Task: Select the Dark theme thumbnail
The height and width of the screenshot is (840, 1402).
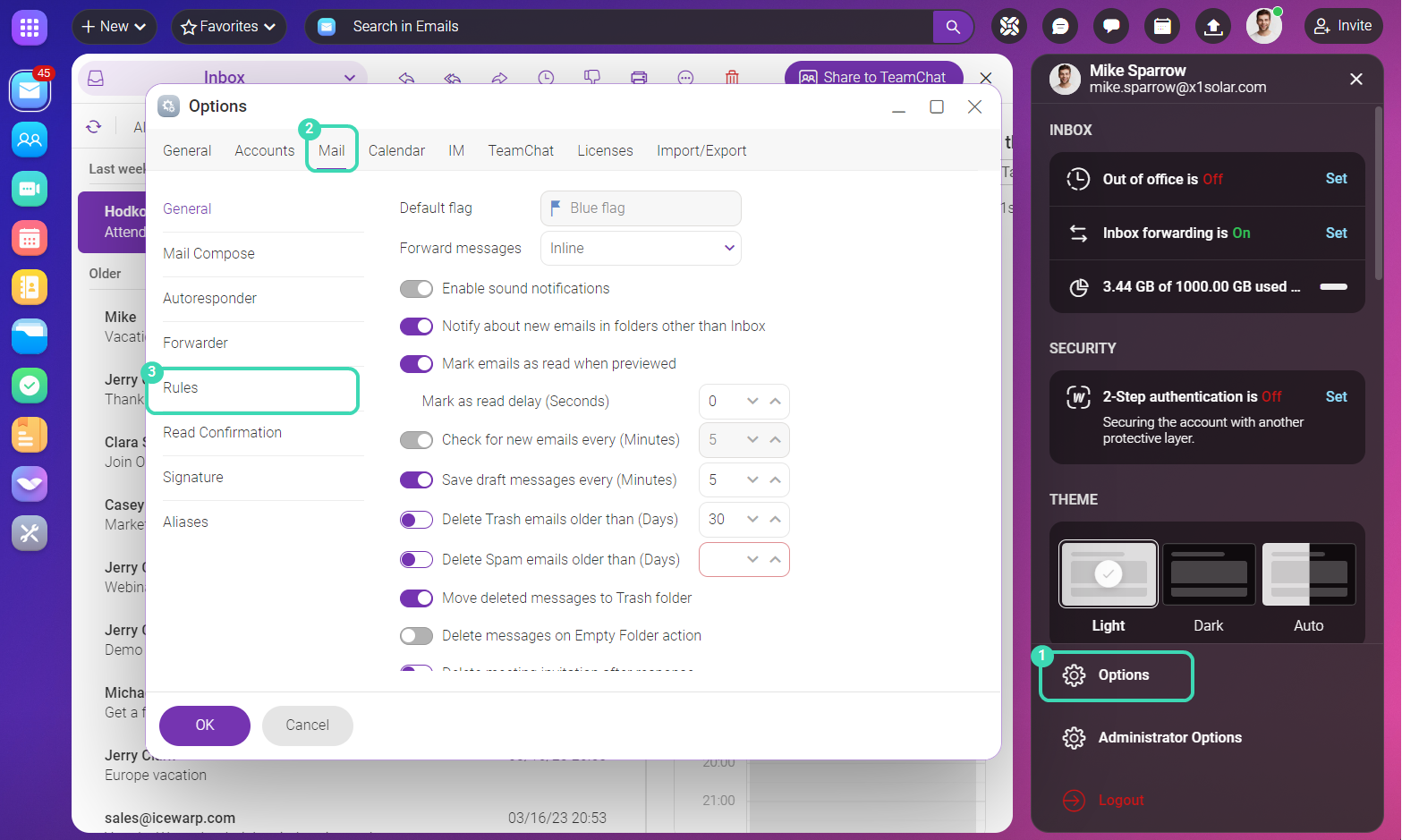Action: coord(1209,575)
